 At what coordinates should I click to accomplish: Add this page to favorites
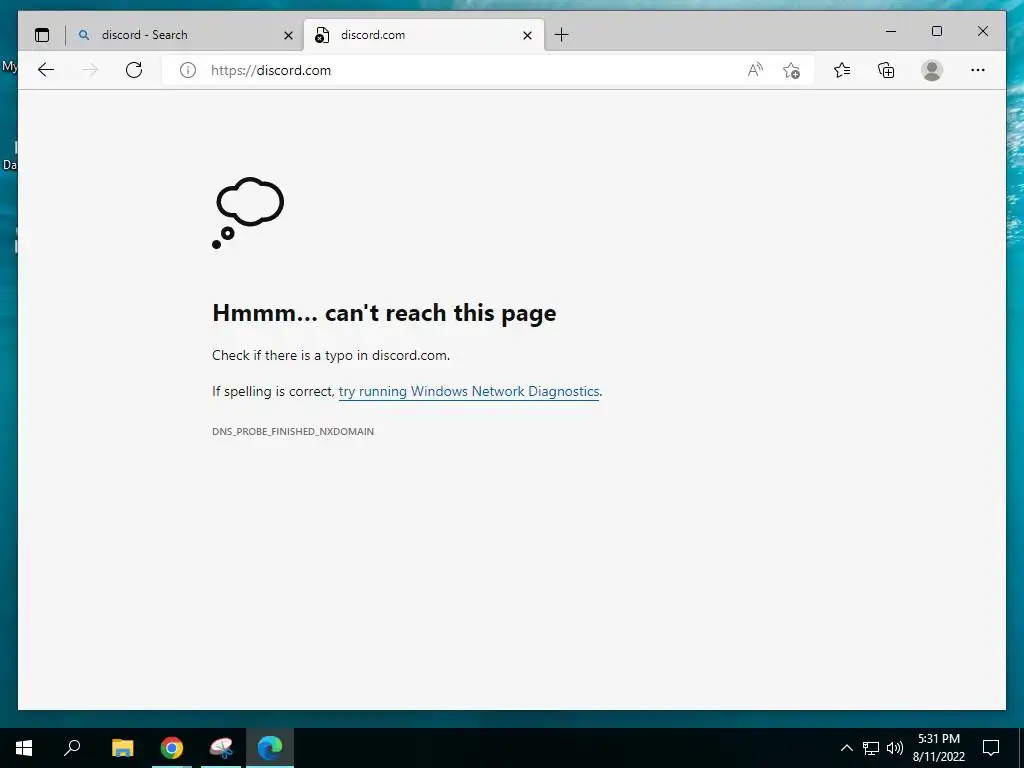click(792, 70)
